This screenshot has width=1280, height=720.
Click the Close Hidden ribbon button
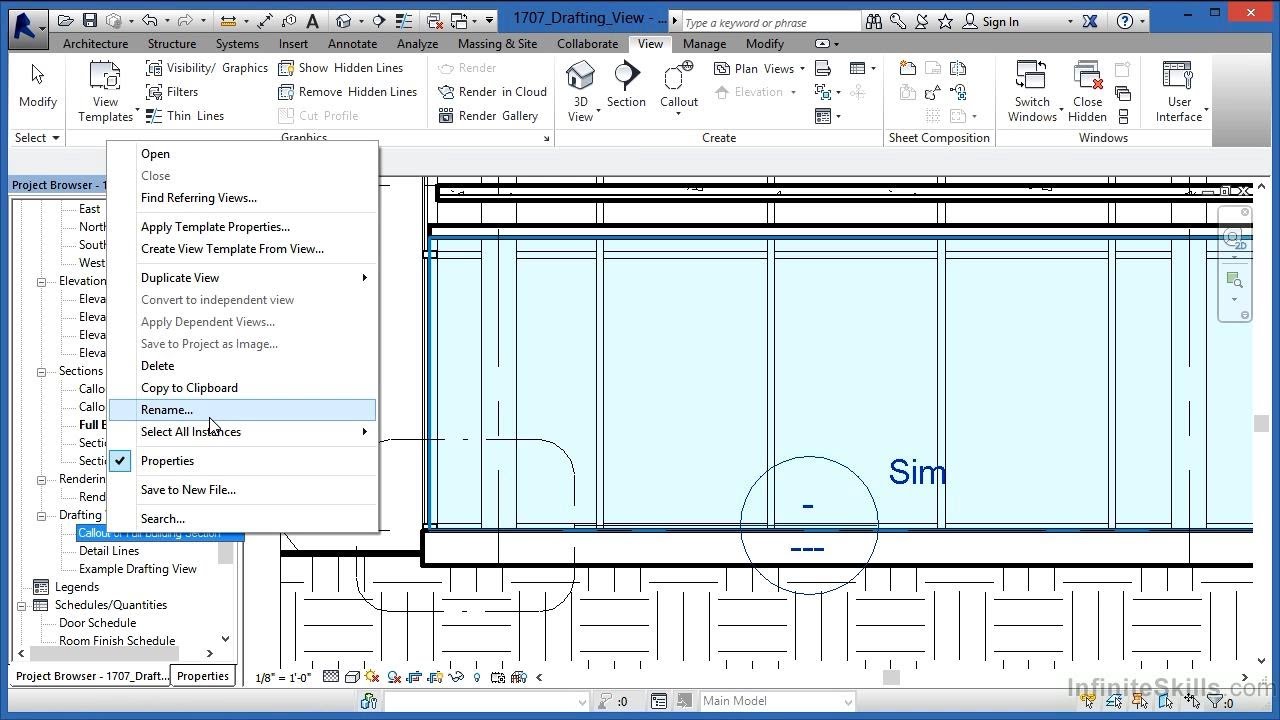[x=1087, y=92]
